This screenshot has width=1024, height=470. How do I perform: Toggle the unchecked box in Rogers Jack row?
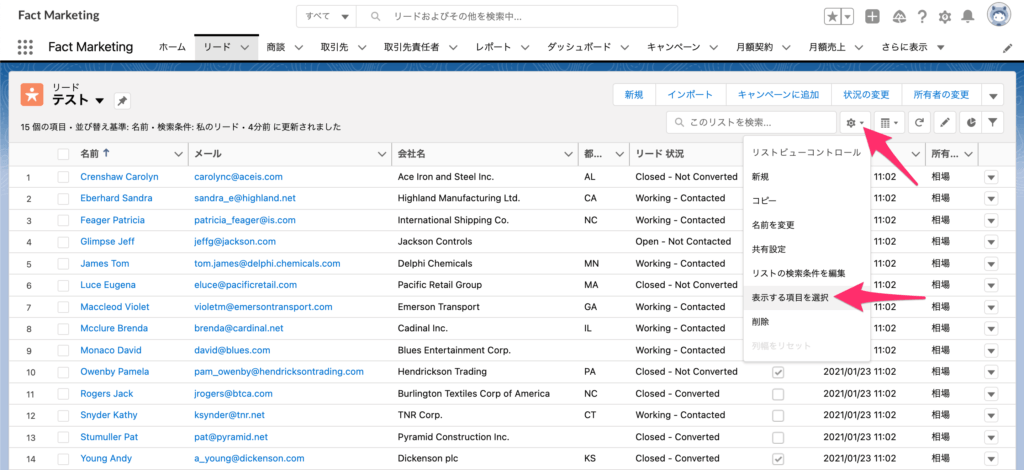click(778, 394)
